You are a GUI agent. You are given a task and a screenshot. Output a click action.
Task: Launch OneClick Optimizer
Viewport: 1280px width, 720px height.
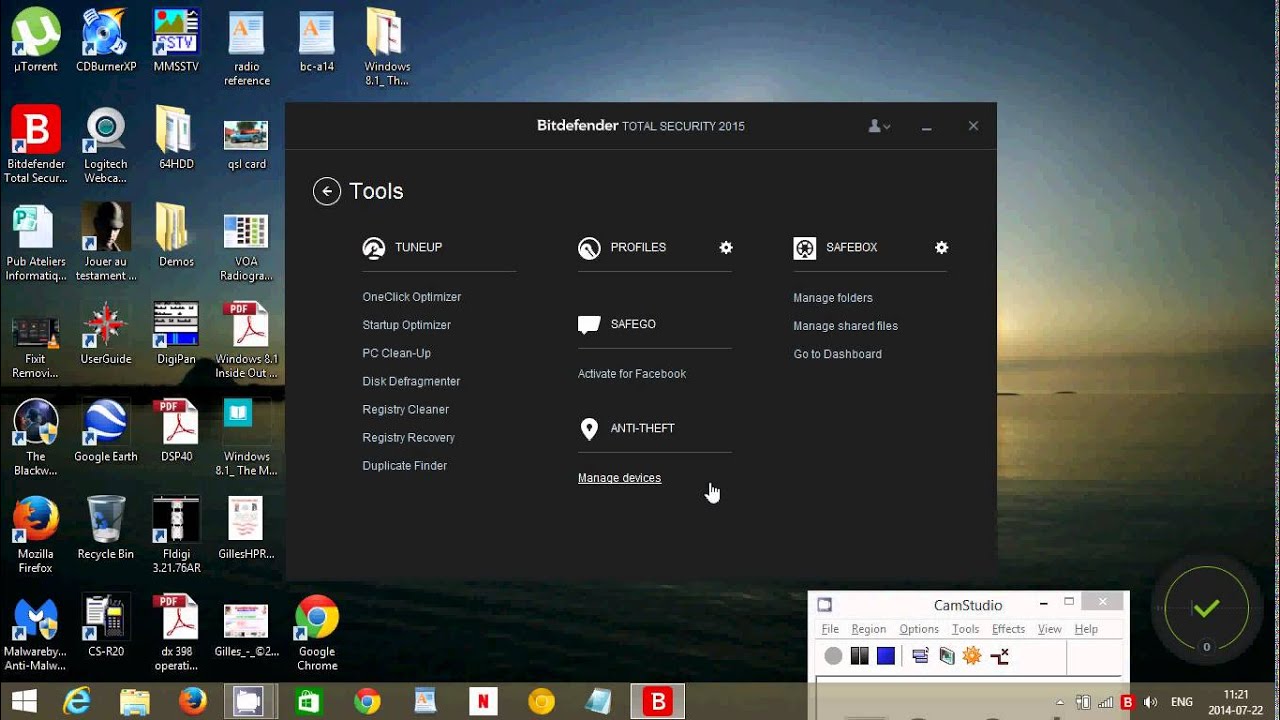(x=412, y=297)
